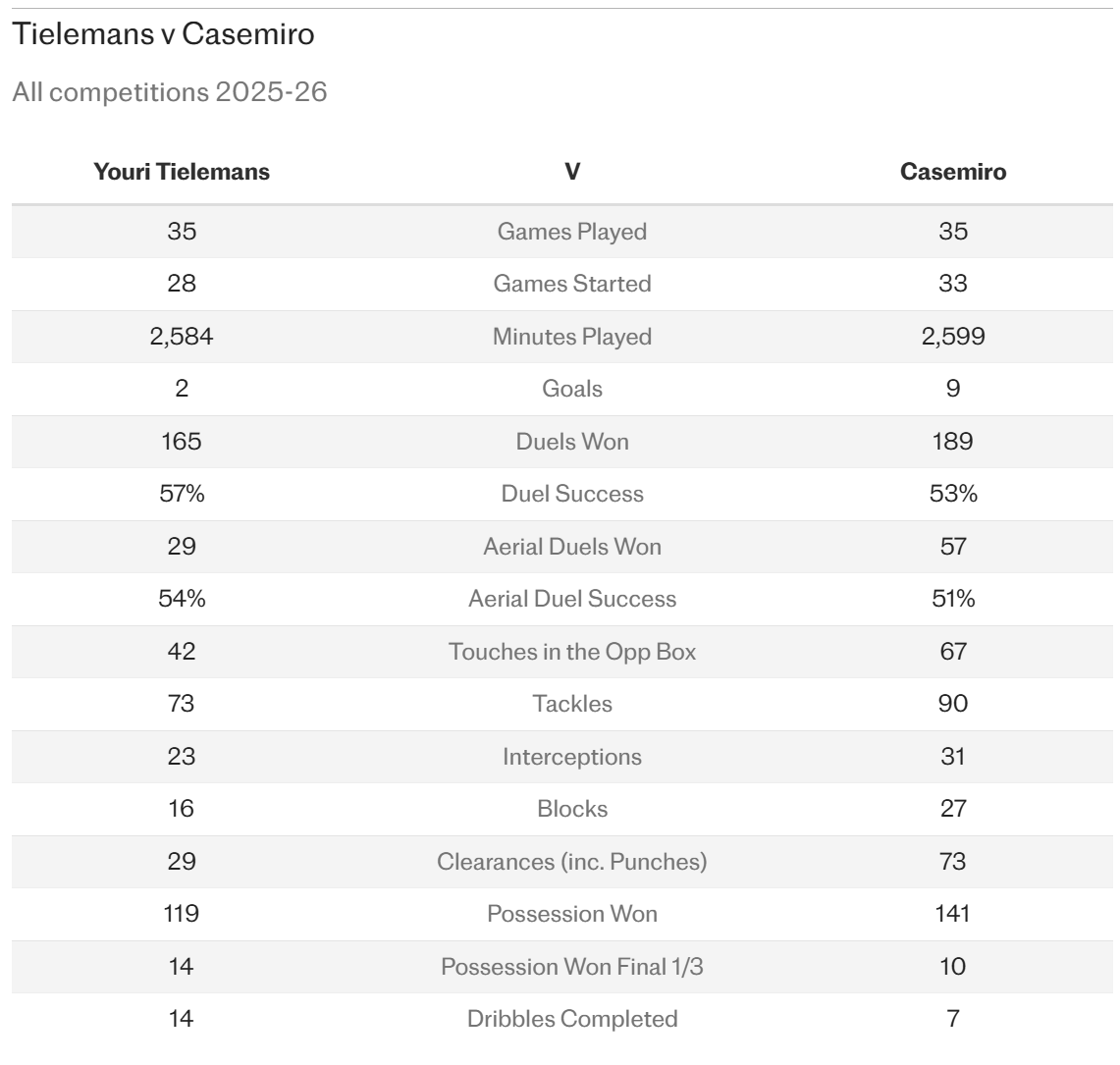The image size is (1120, 1065).
Task: Click the Youri Tielemans column header
Action: click(x=182, y=172)
